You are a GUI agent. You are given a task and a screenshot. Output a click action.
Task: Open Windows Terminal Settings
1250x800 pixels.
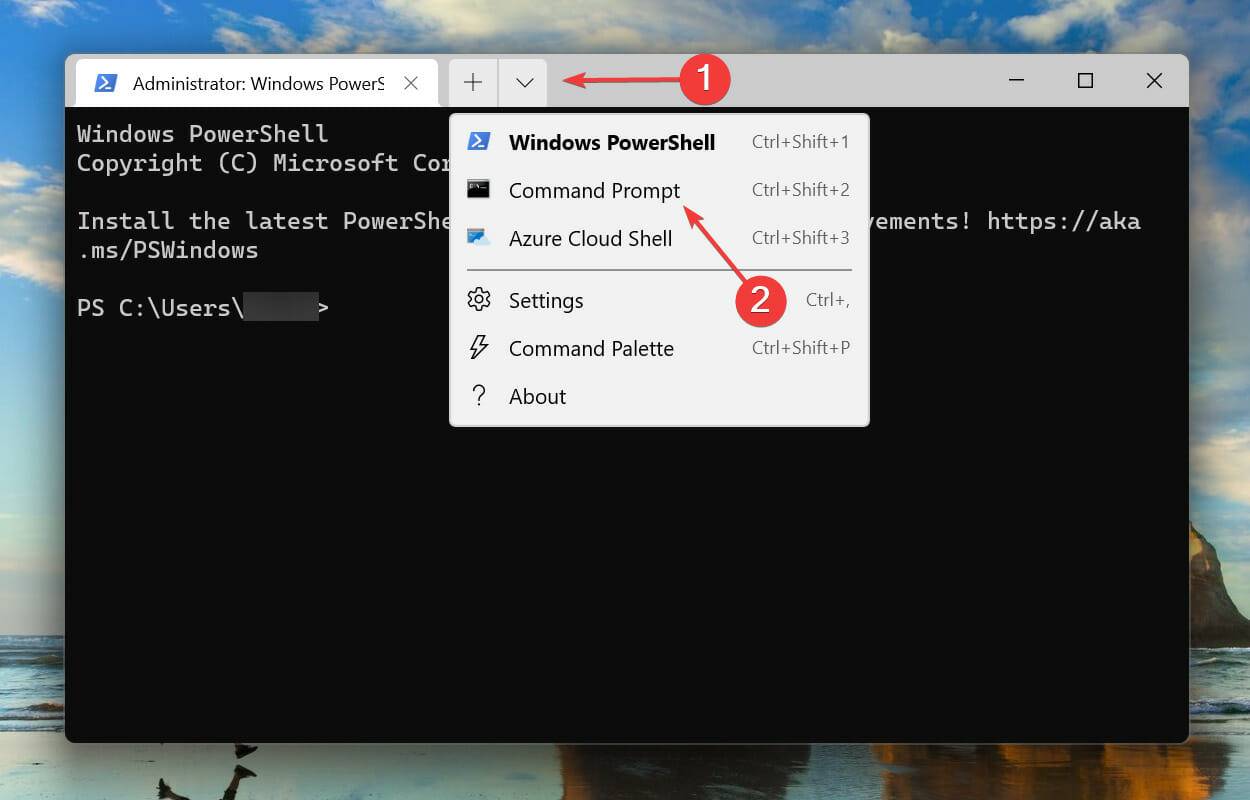(546, 300)
